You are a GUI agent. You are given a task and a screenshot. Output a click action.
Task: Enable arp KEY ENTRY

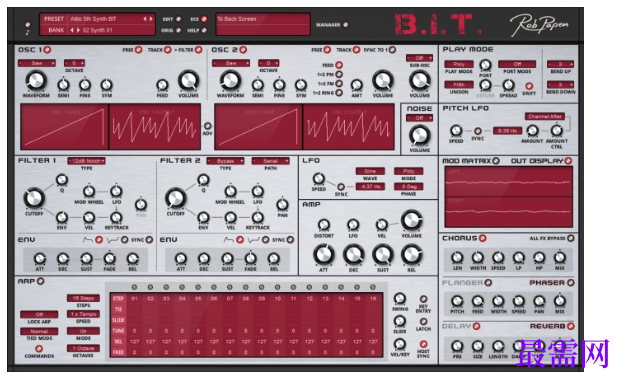423,299
